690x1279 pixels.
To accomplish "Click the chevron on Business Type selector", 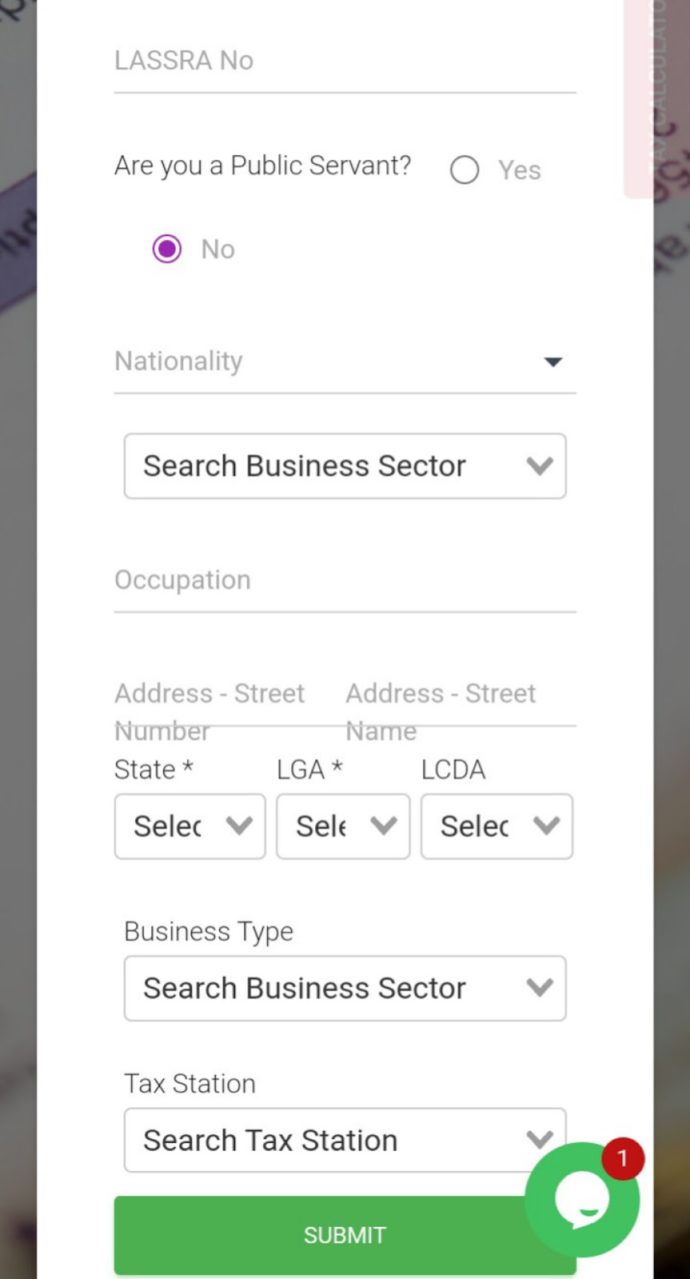I will tap(540, 988).
